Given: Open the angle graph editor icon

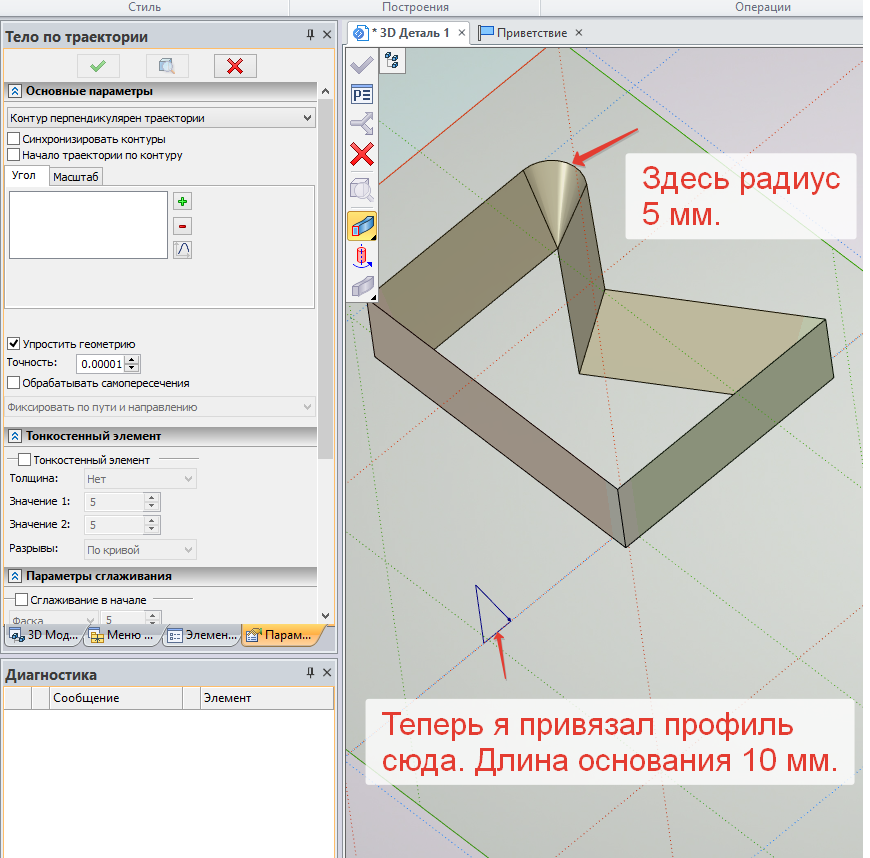Looking at the screenshot, I should click(182, 250).
